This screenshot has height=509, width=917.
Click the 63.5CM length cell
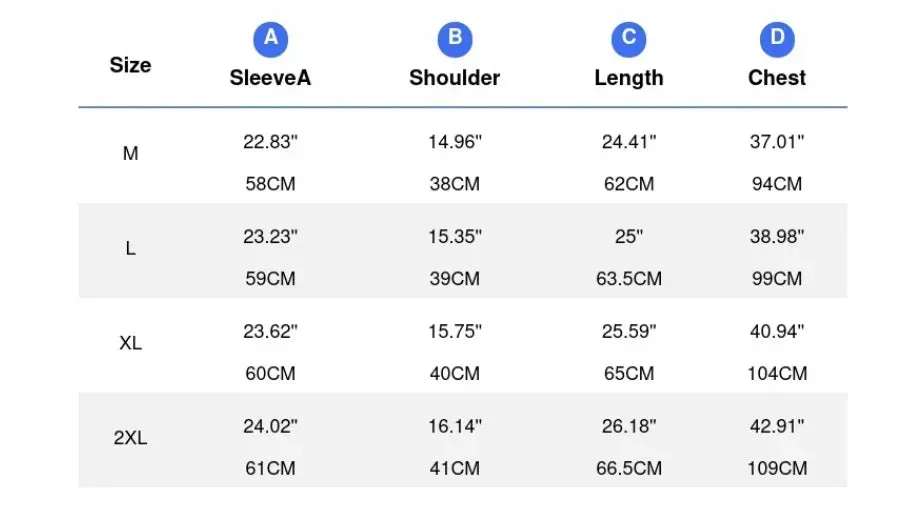point(629,279)
